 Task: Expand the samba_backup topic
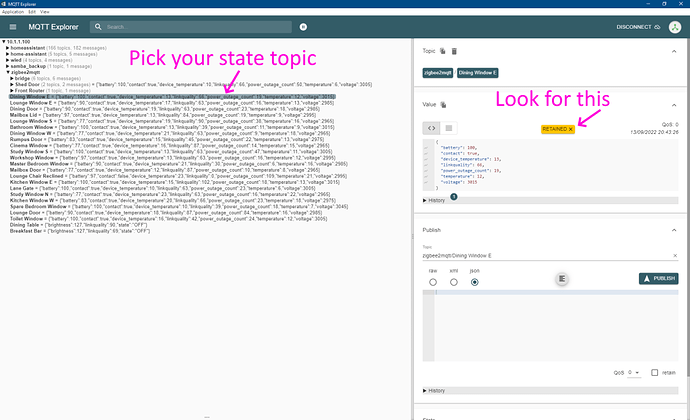coord(7,66)
